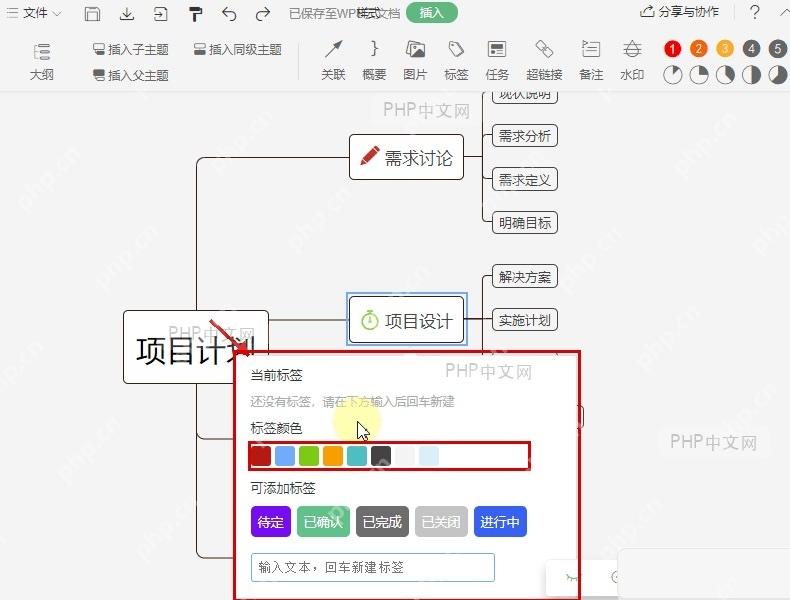Insert a 超链接 hyperlink
Screen dimensions: 790x600
click(x=544, y=61)
